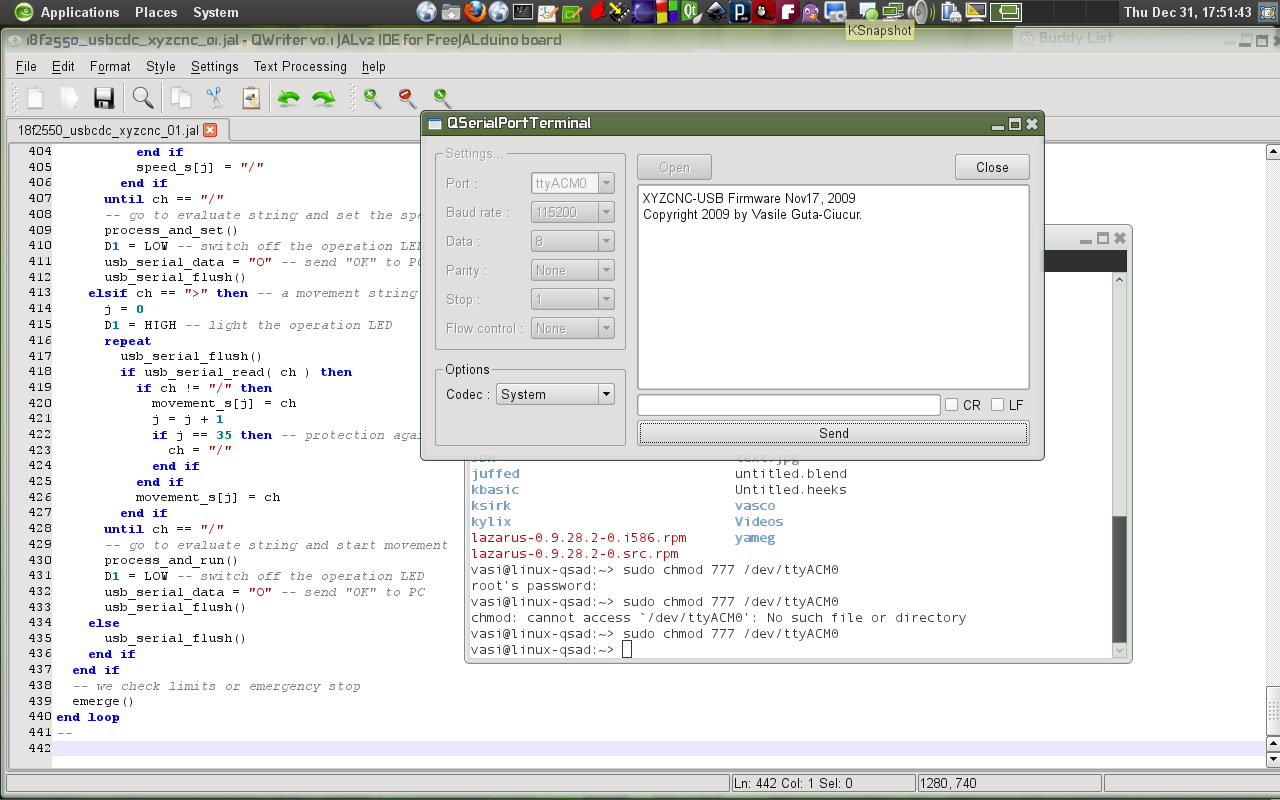Click the Cut scissors icon

pos(214,98)
